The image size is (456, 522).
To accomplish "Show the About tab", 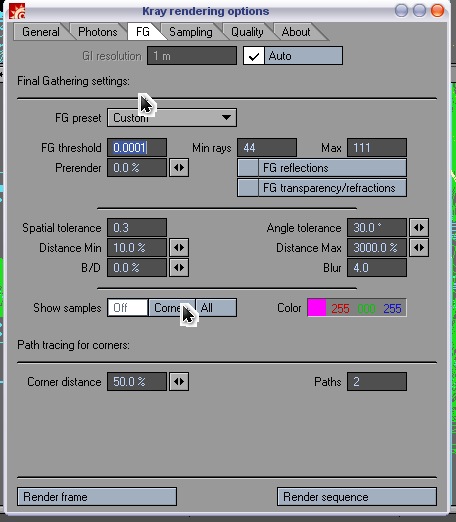I will coord(296,32).
